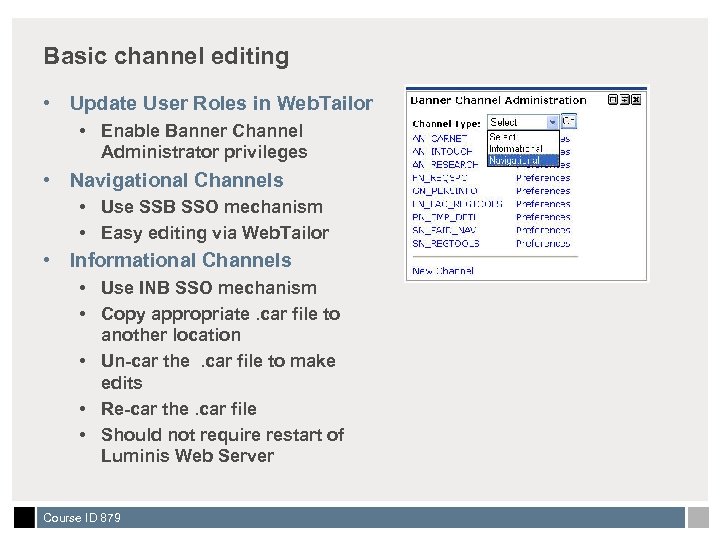Viewport: 720px width, 540px height.
Task: Click the 'Use INB SSO mechanism' bullet
Action: coord(209,288)
